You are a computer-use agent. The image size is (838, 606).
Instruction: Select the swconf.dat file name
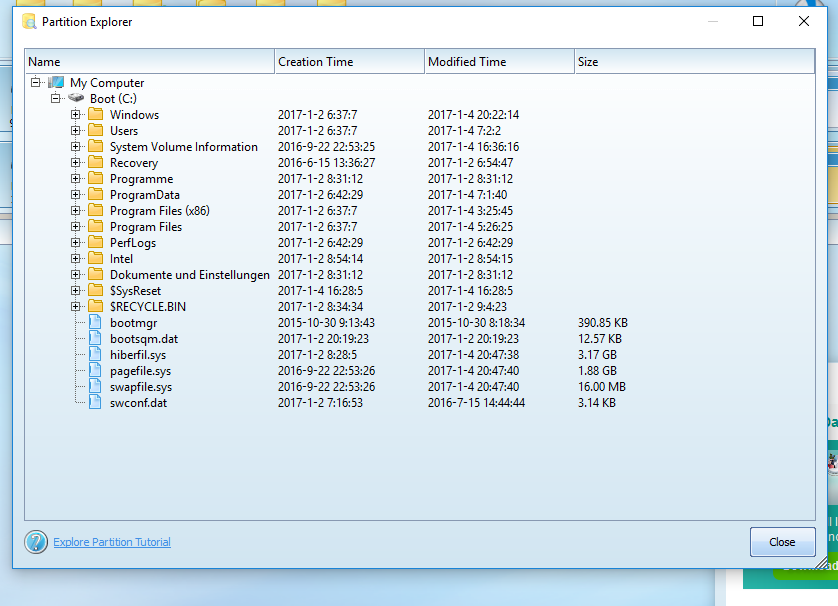138,403
